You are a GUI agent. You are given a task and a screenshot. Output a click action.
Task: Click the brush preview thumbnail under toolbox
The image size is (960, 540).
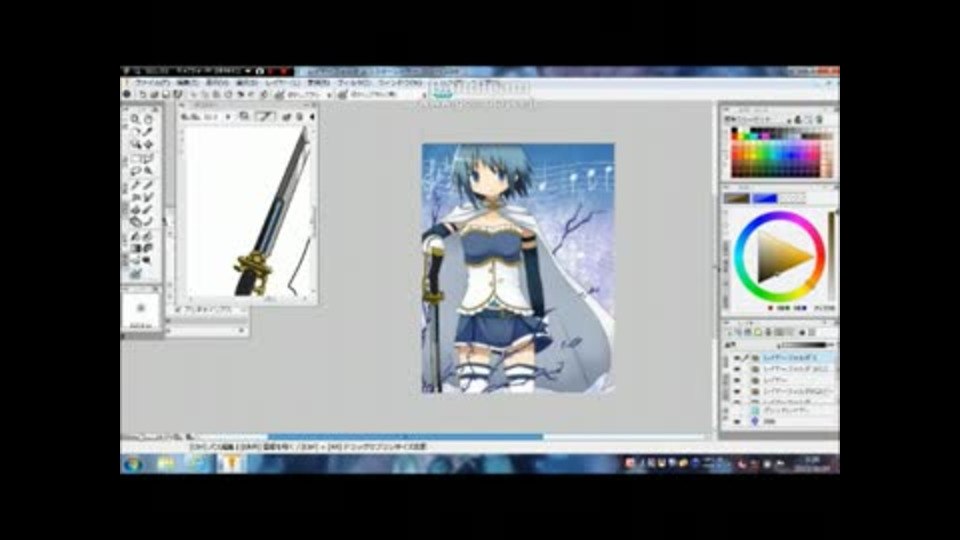(141, 310)
